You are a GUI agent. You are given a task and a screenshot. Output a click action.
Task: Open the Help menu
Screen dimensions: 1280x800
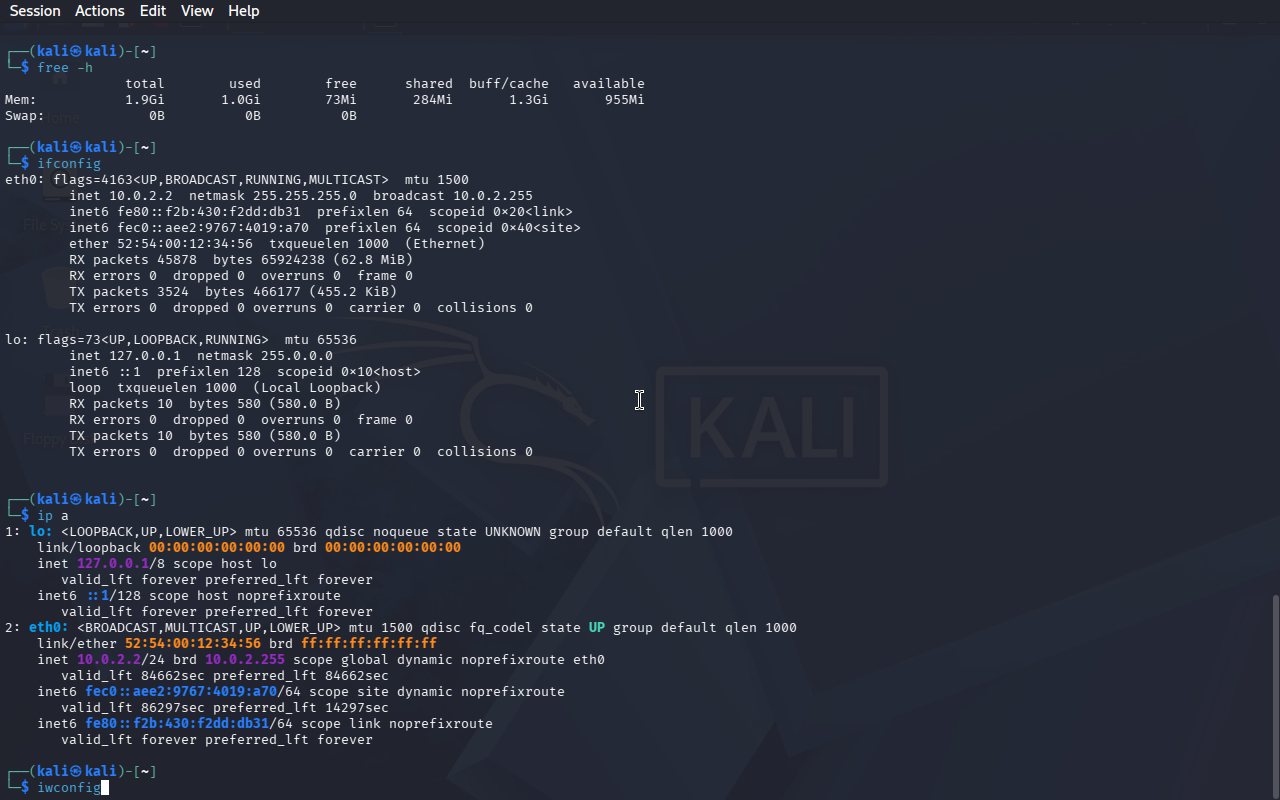click(244, 11)
